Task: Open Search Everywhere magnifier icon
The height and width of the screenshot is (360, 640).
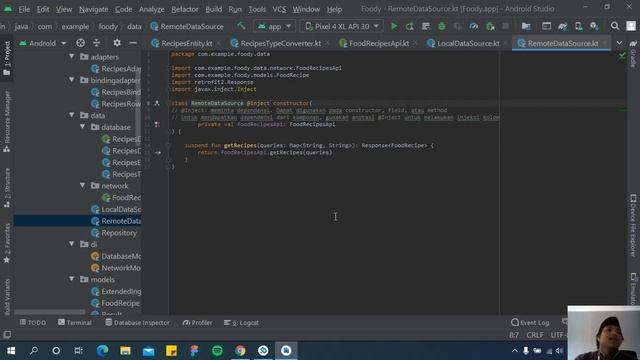Action: 615,26
